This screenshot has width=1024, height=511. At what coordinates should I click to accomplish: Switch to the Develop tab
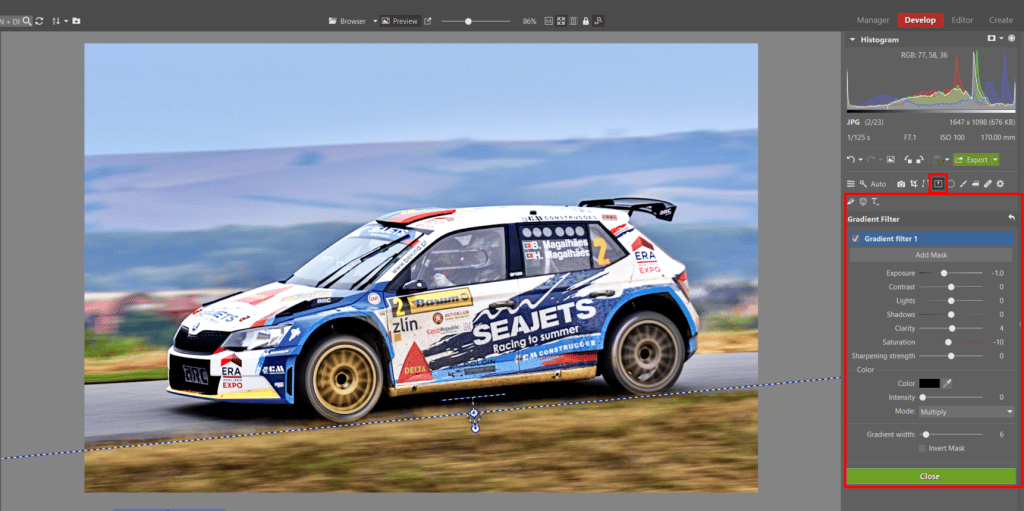pos(920,20)
